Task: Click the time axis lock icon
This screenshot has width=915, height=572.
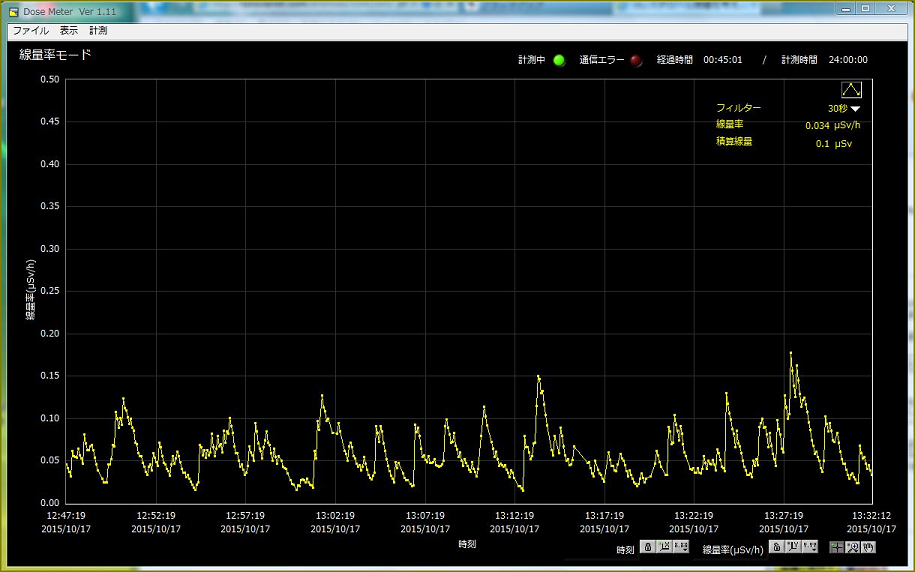Action: (648, 546)
